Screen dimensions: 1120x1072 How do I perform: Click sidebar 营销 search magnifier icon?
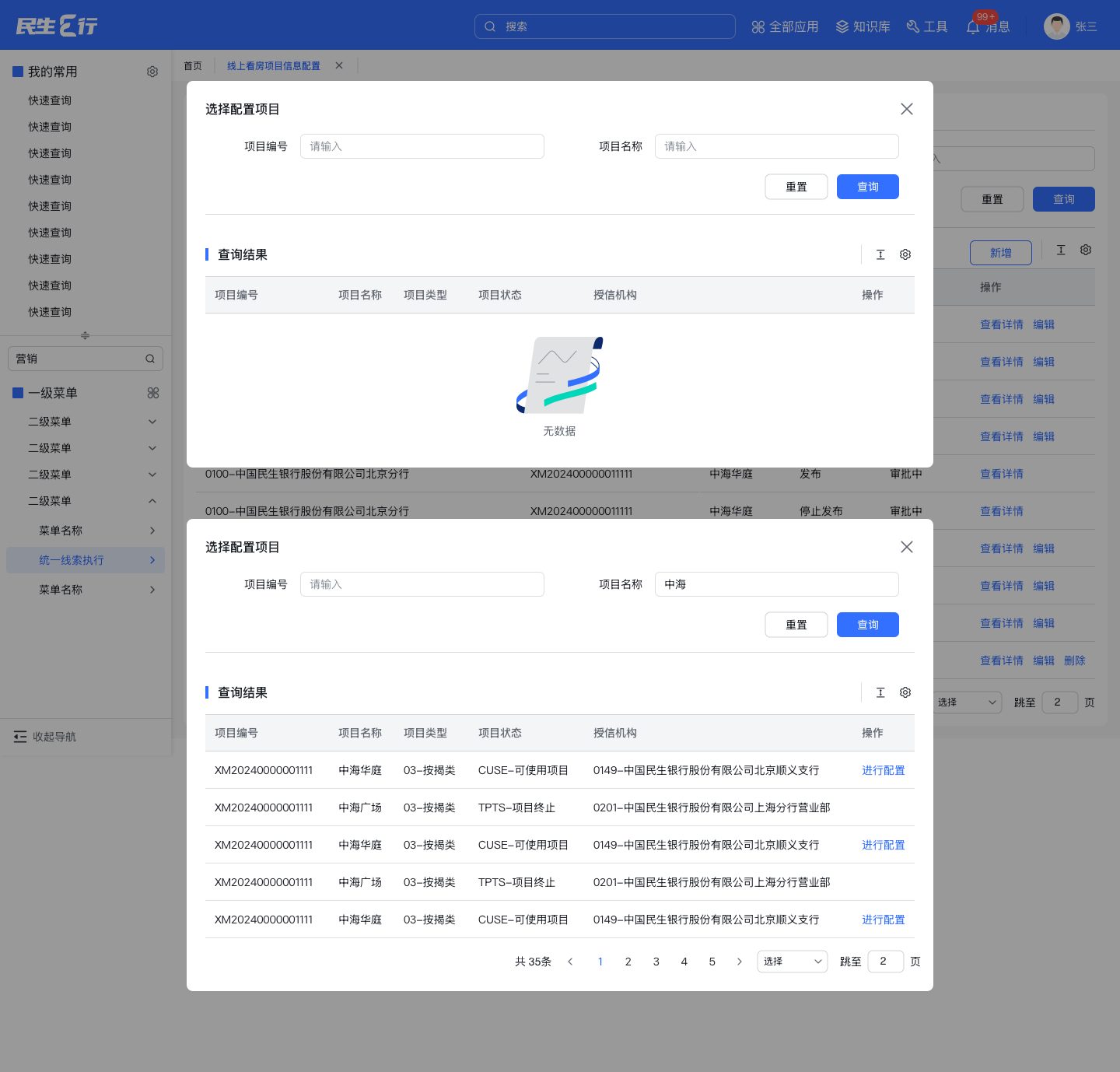tap(150, 359)
